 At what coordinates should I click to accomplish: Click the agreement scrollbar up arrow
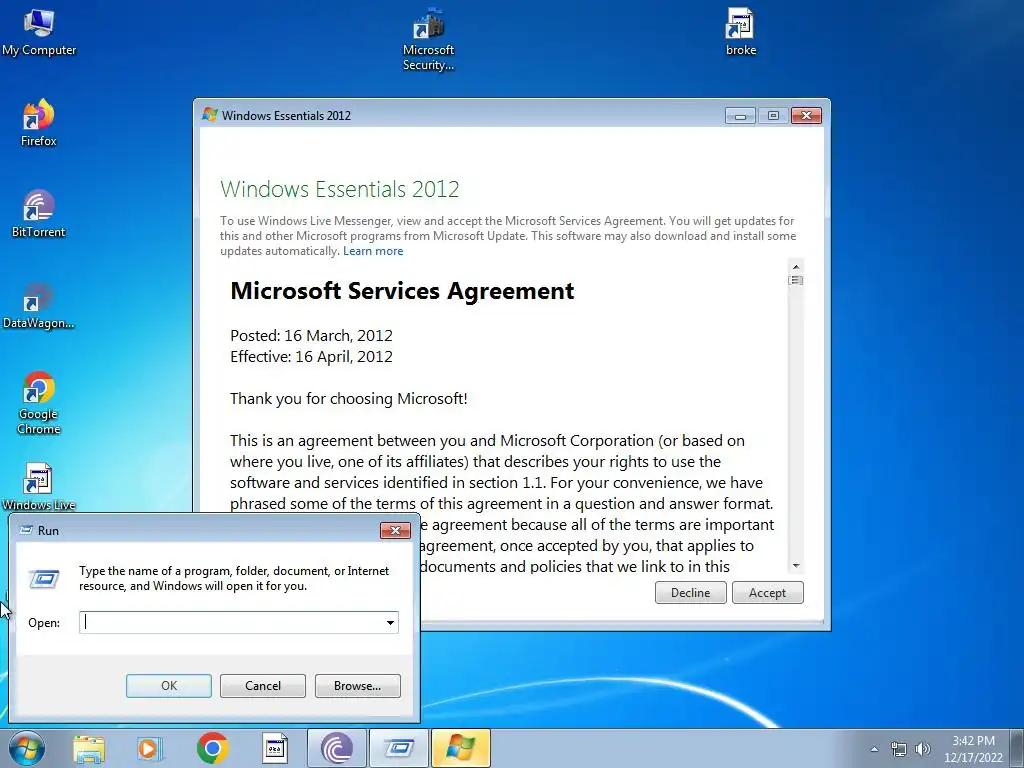[x=795, y=266]
